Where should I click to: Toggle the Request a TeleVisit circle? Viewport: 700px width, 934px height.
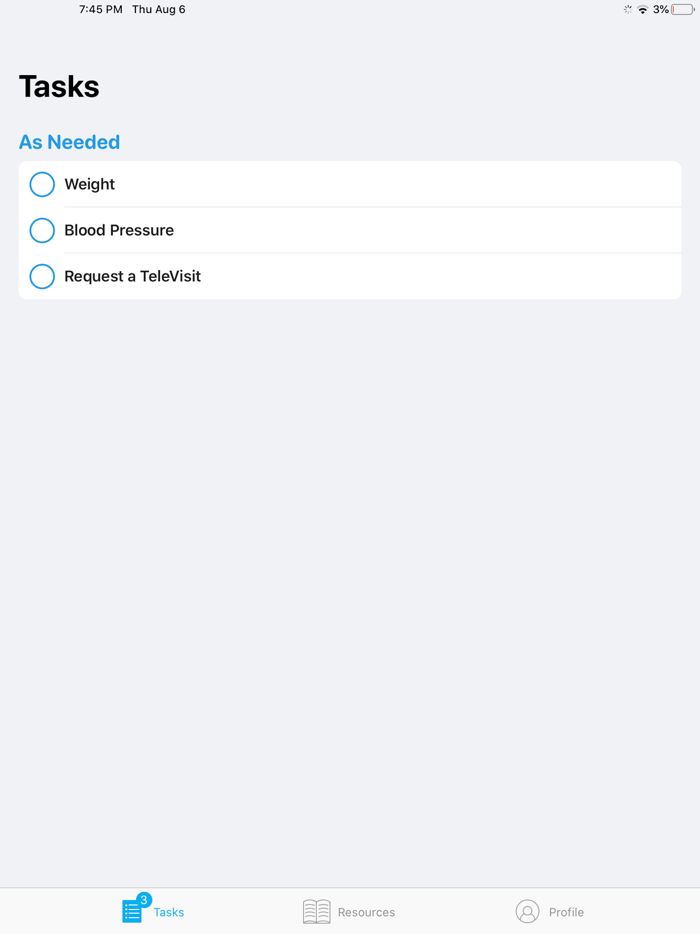click(42, 276)
